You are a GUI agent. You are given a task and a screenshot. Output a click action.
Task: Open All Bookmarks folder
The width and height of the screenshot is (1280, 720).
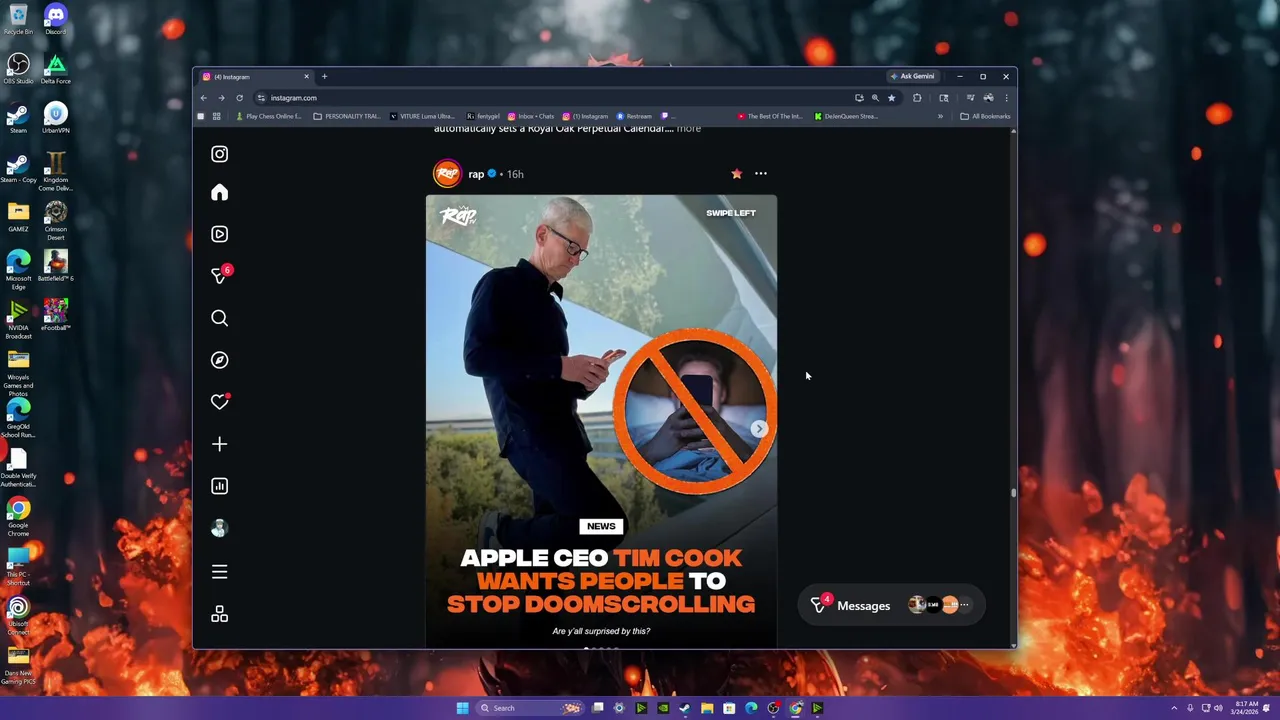(985, 116)
